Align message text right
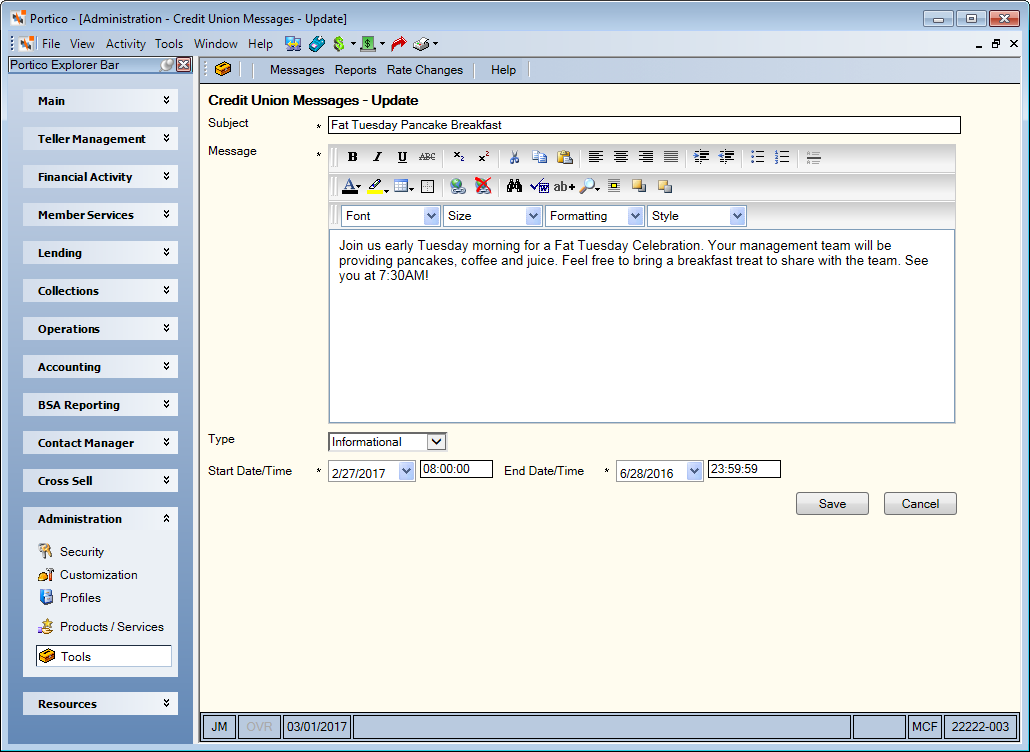The height and width of the screenshot is (752, 1030). (x=646, y=157)
